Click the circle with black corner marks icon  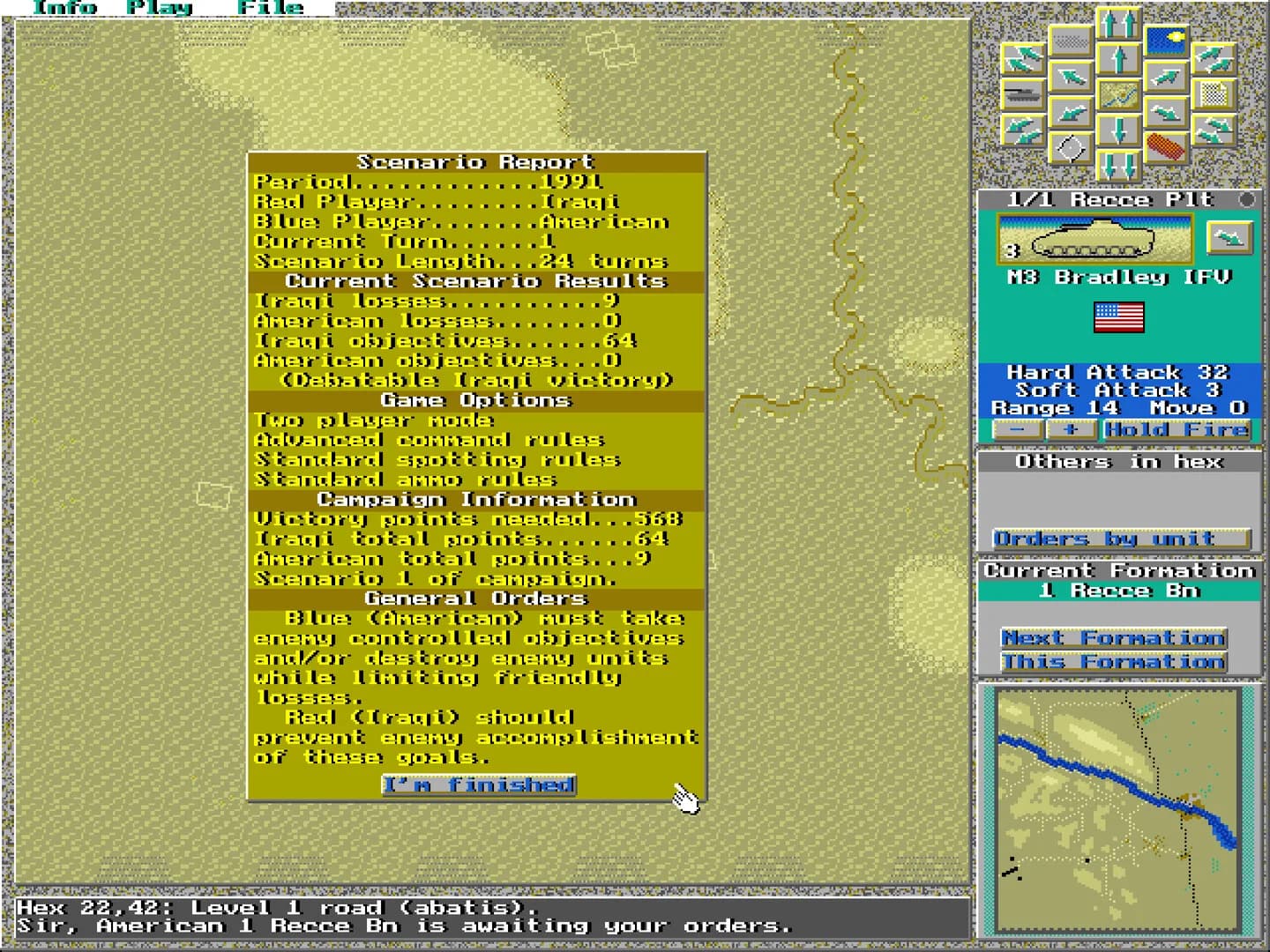[x=1071, y=147]
